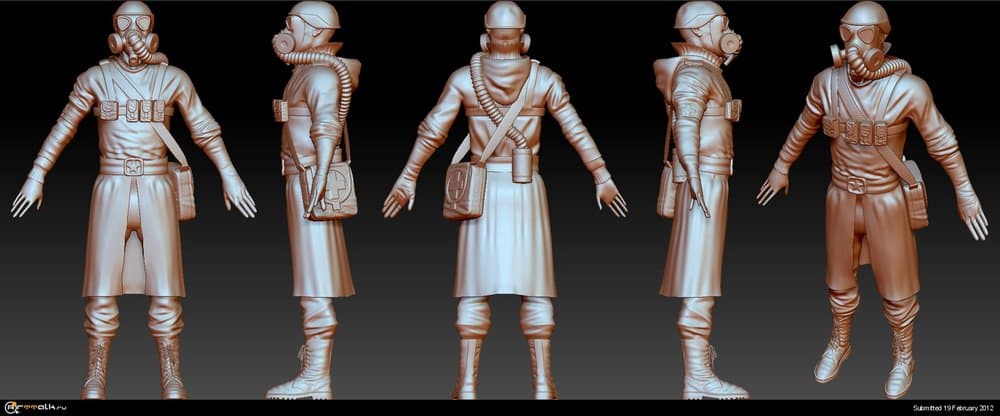
Task: Click the medic cross bag on back view figure
Action: 464,189
